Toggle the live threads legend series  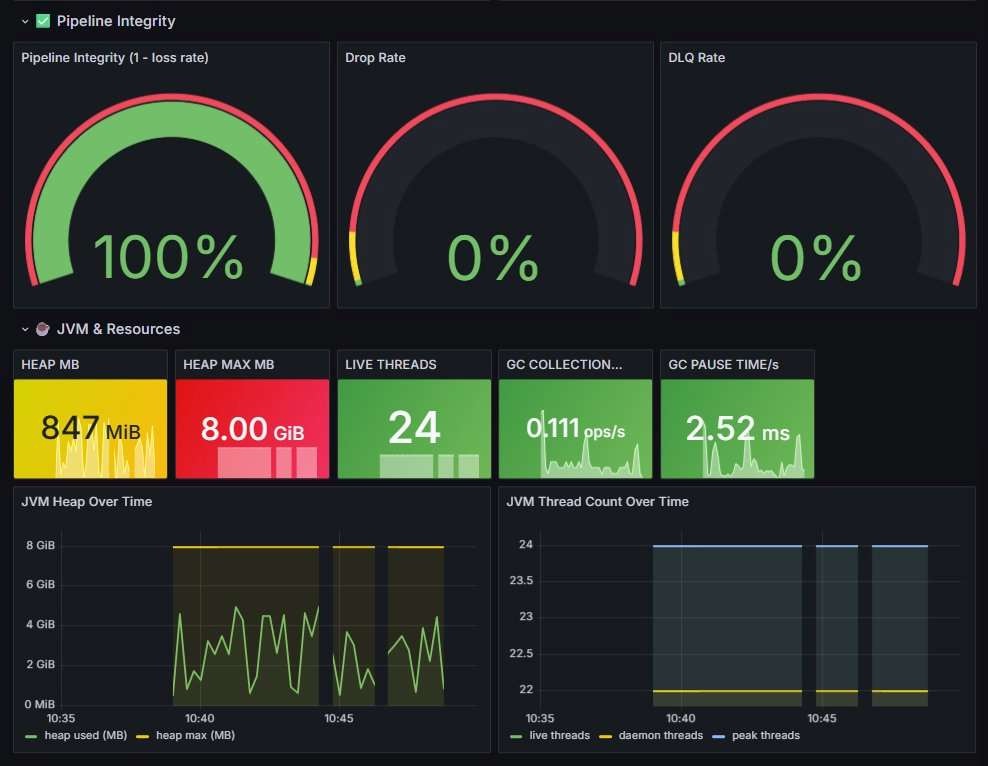pos(560,735)
